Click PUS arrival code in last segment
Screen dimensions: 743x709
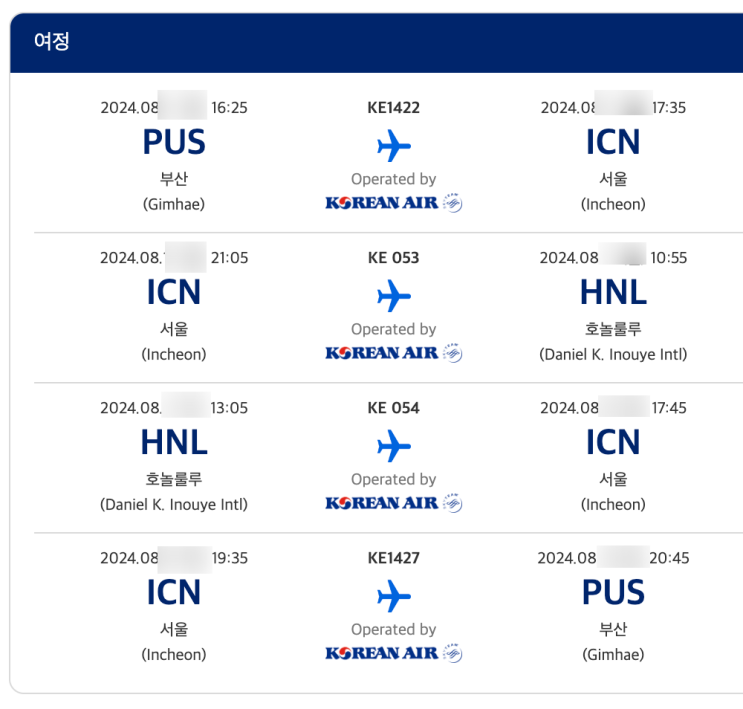click(613, 592)
